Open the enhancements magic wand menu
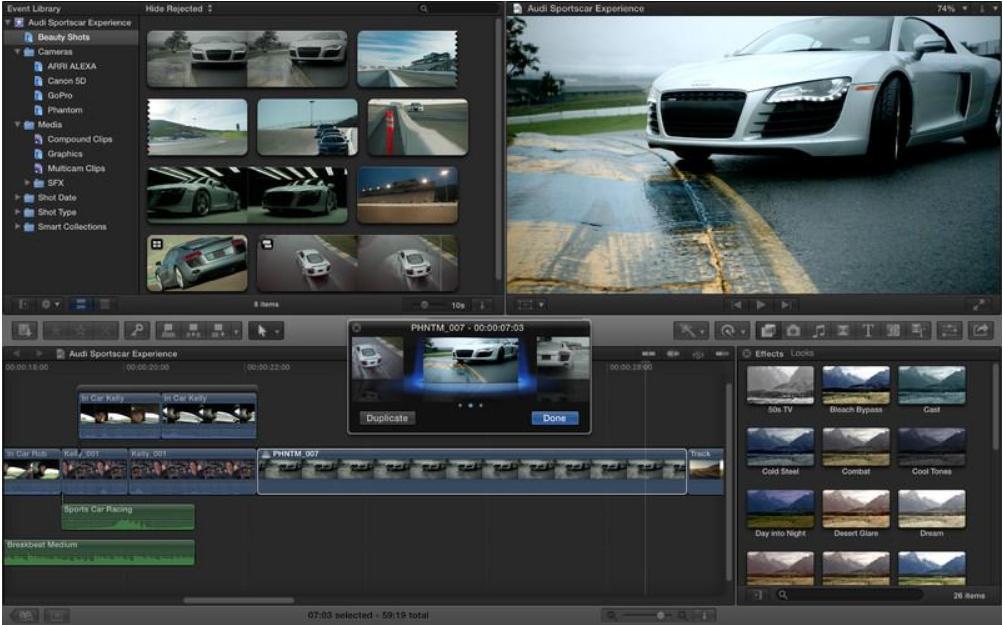Viewport: 1004px width, 625px height. 690,330
